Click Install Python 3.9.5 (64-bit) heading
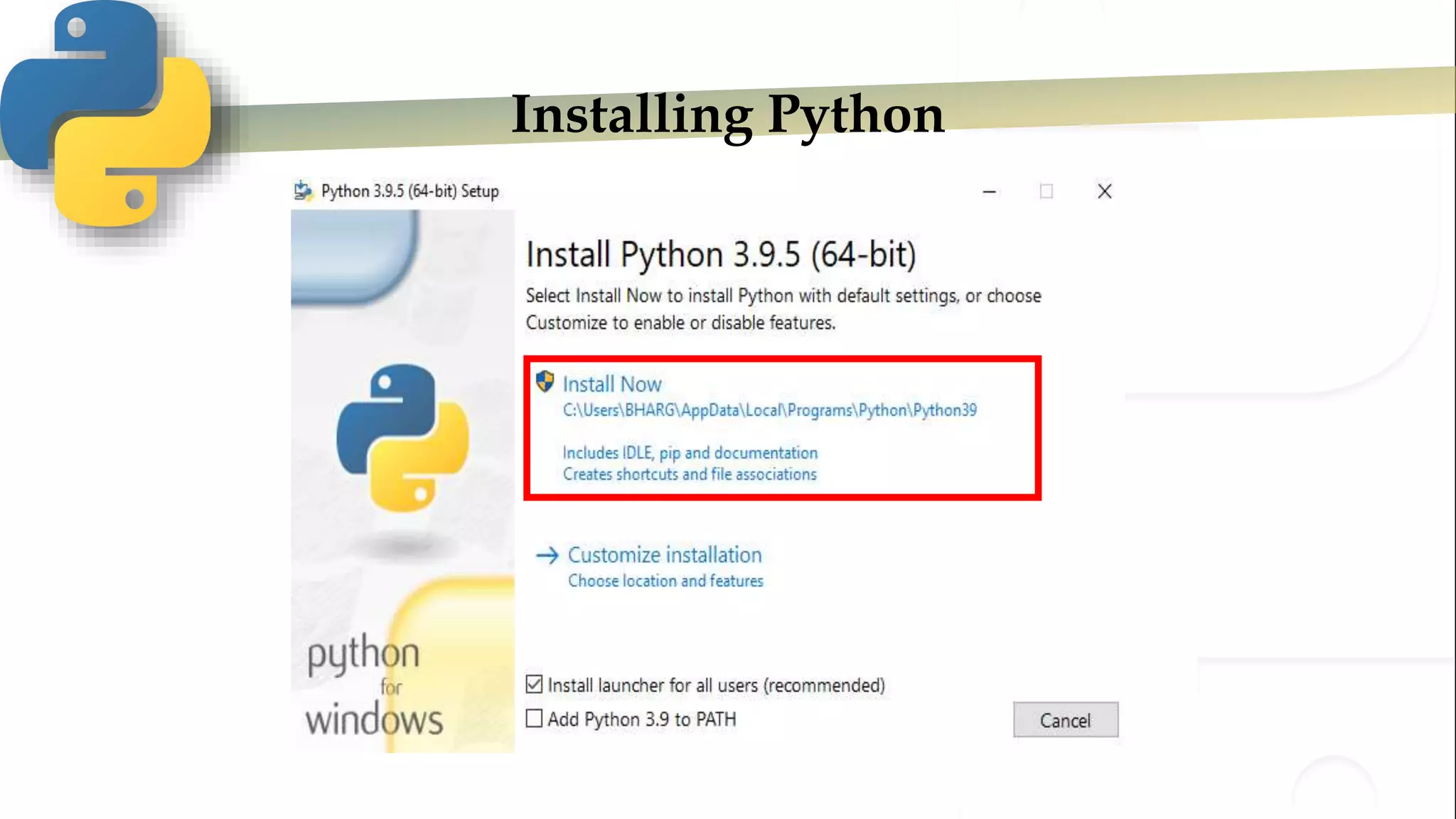Viewport: 1456px width, 819px height. pyautogui.click(x=721, y=255)
